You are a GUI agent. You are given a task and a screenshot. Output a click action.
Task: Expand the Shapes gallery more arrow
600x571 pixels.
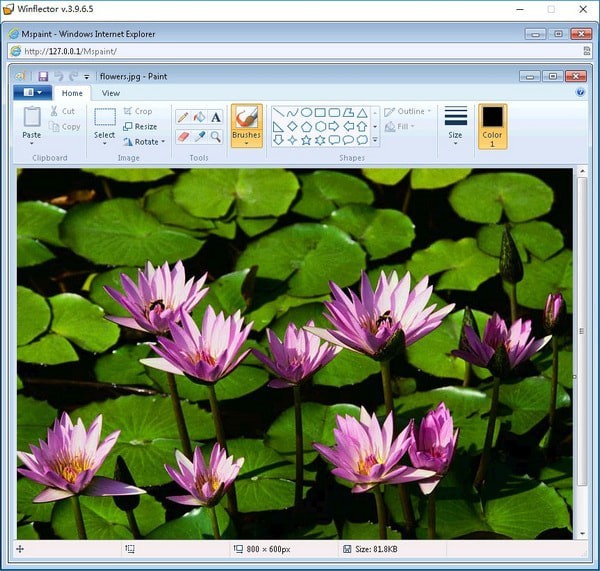point(376,141)
